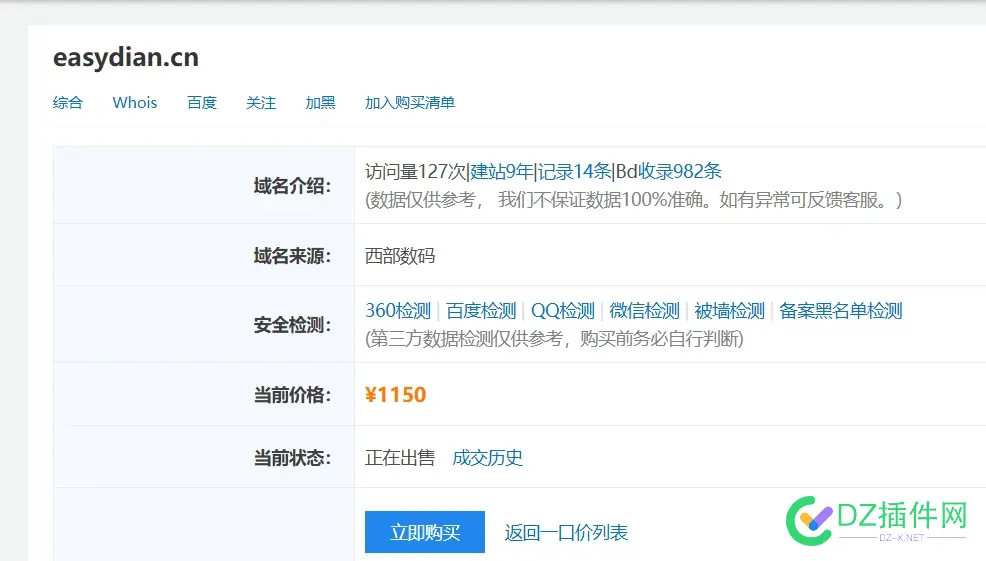
Task: Select the 当前状态 row label
Action: [x=292, y=458]
